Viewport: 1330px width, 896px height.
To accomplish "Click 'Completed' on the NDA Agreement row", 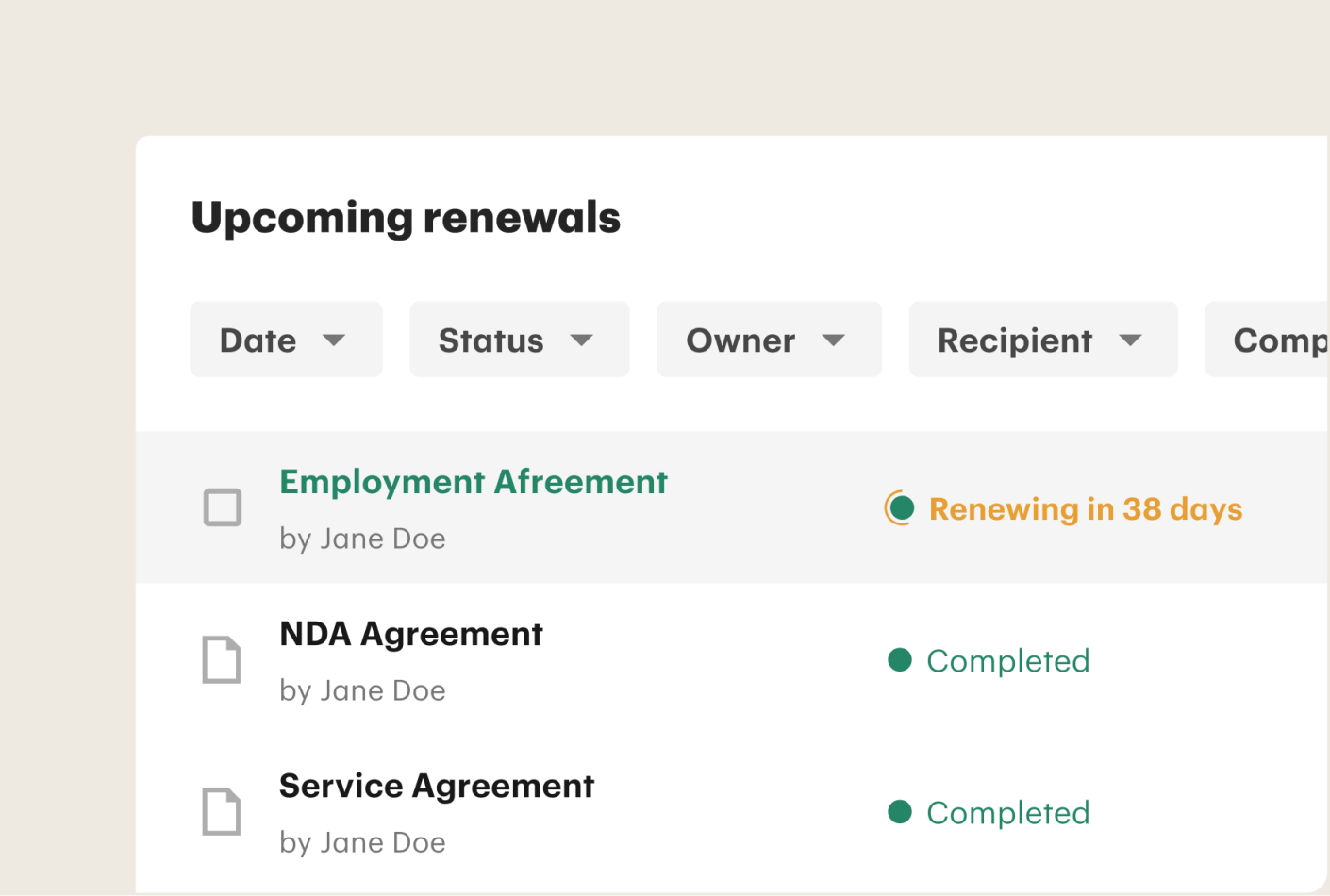I will pyautogui.click(x=1007, y=661).
